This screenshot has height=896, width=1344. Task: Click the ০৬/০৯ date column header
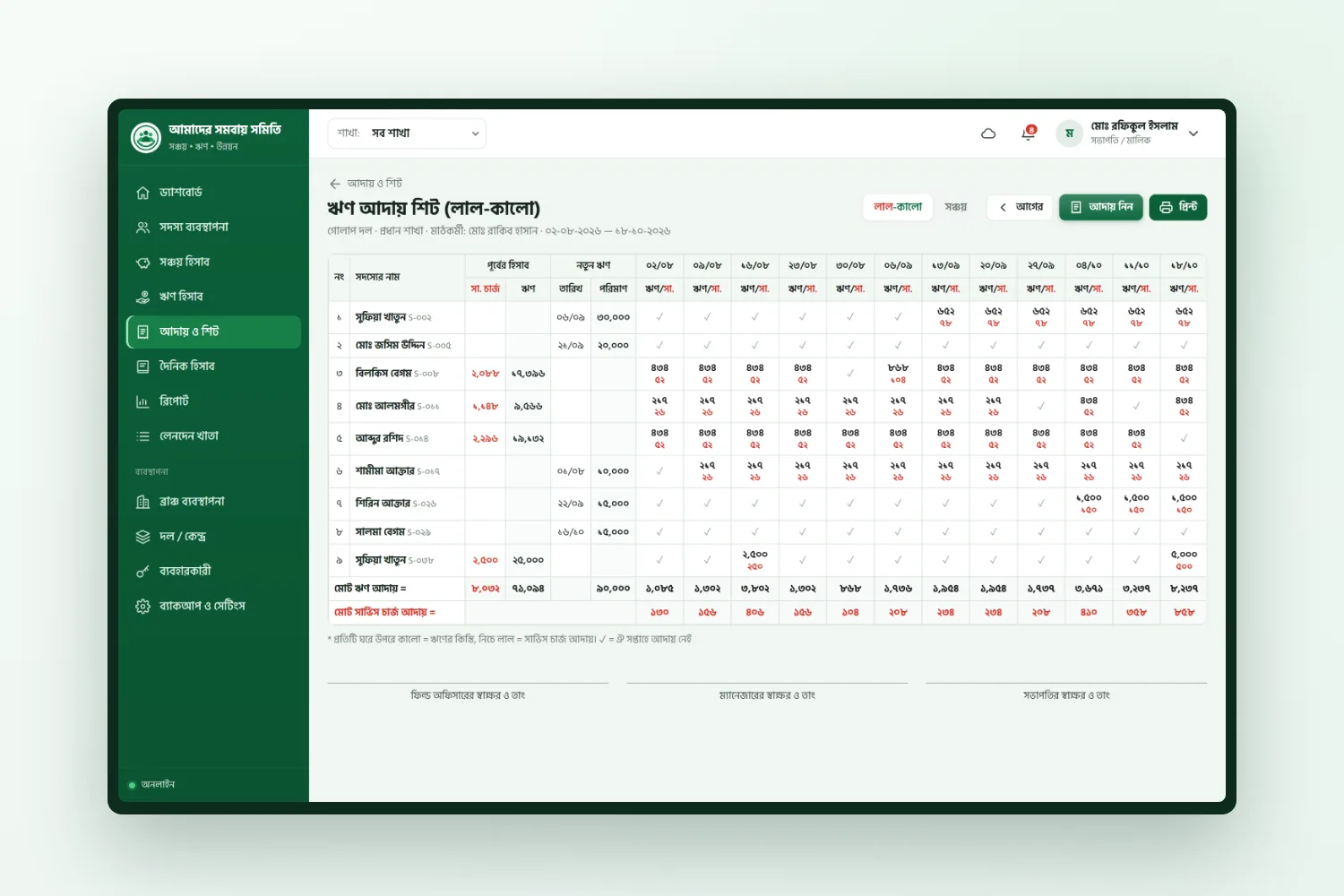[898, 266]
